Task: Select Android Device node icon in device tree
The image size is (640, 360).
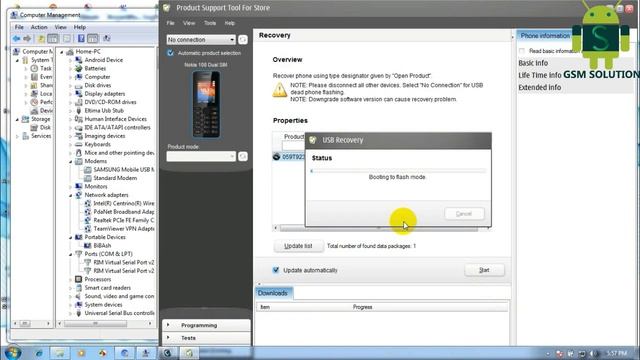Action: 79,60
